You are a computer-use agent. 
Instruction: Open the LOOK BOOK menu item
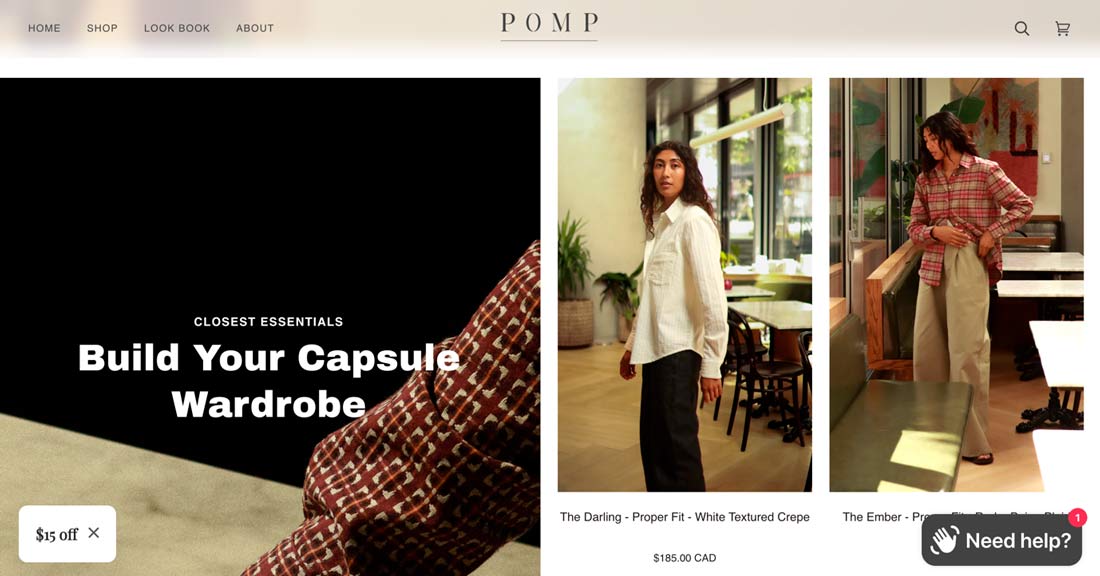tap(177, 28)
